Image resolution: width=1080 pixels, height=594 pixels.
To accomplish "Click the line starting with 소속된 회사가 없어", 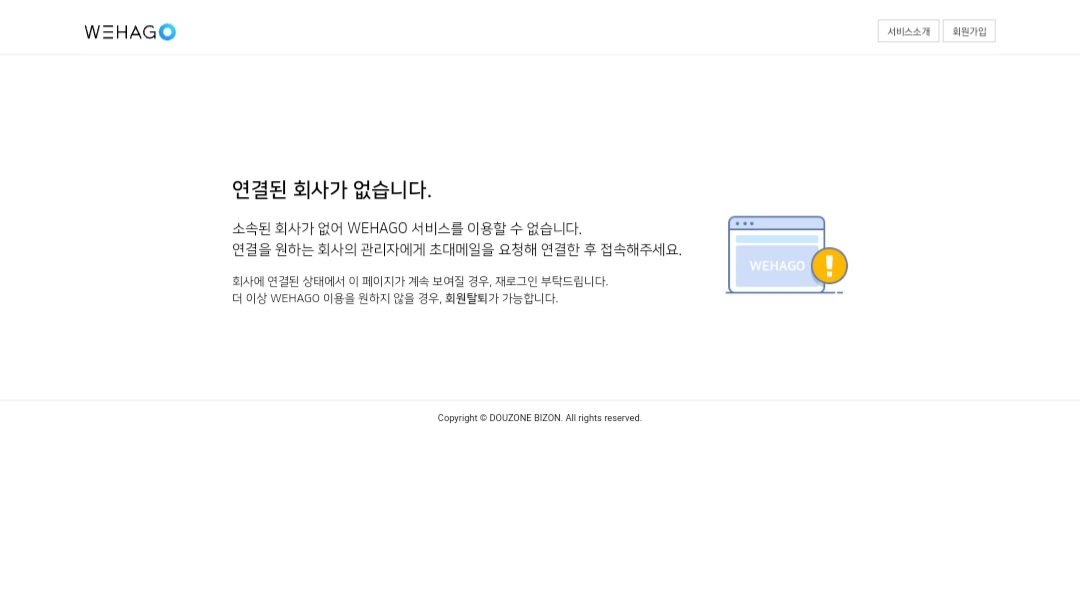I will pos(406,229).
